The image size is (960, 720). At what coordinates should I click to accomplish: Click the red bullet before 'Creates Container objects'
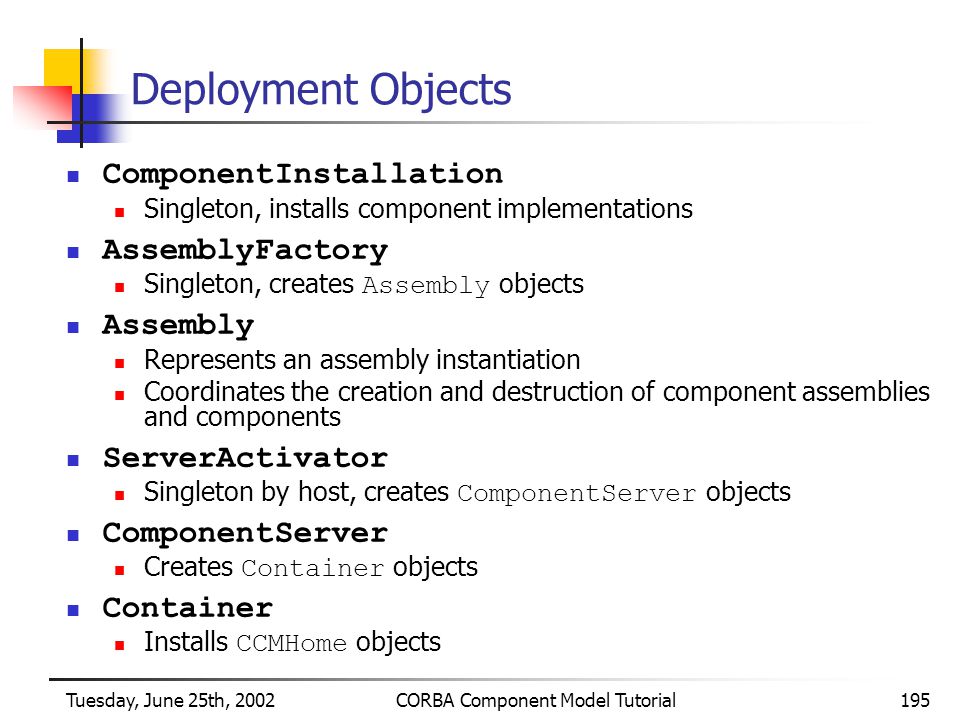120,570
